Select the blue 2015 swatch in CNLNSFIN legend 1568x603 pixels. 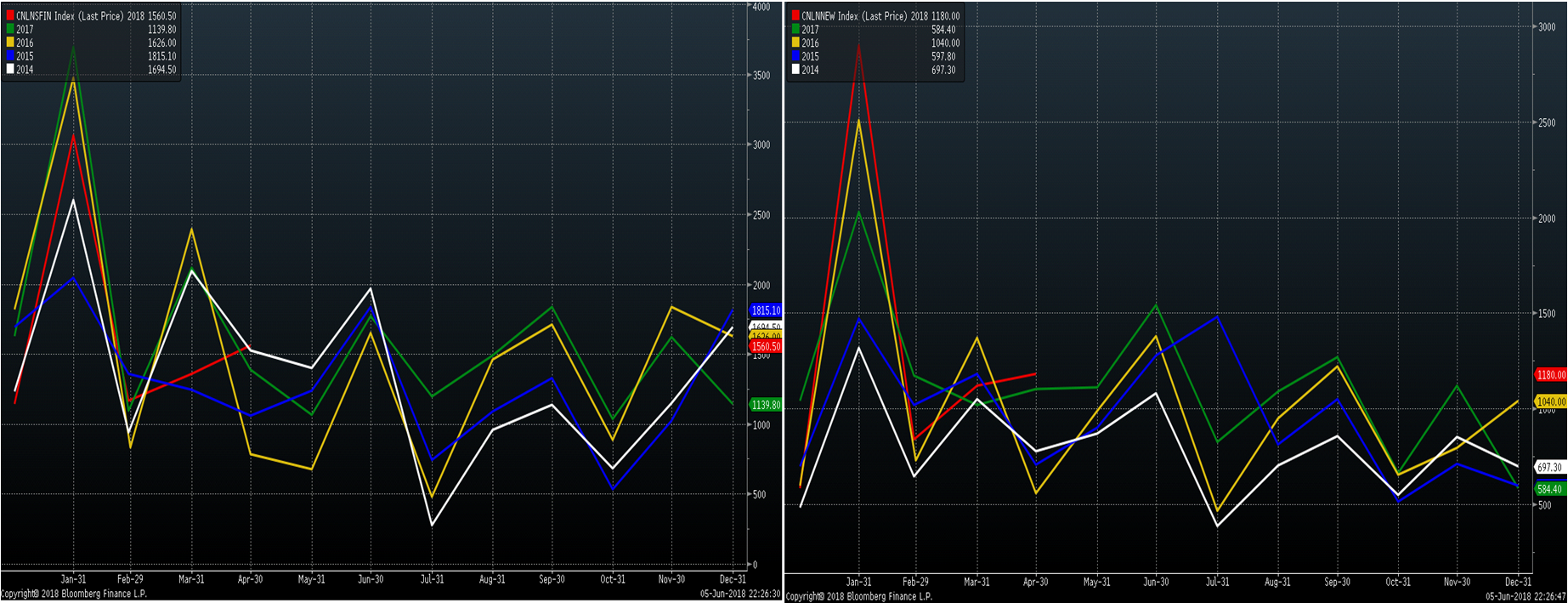(x=10, y=57)
